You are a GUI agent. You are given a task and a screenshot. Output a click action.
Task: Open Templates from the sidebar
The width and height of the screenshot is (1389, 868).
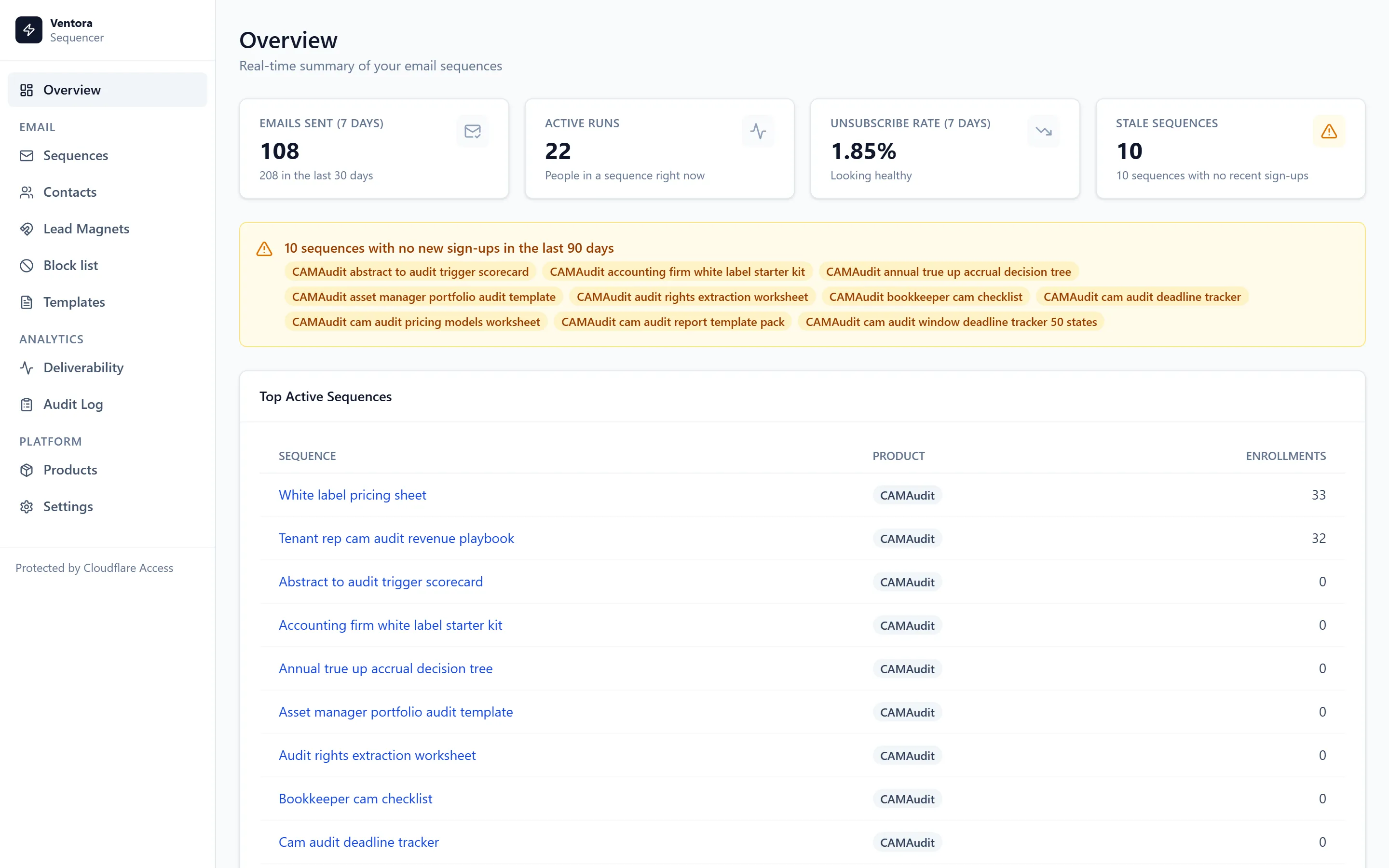108,302
